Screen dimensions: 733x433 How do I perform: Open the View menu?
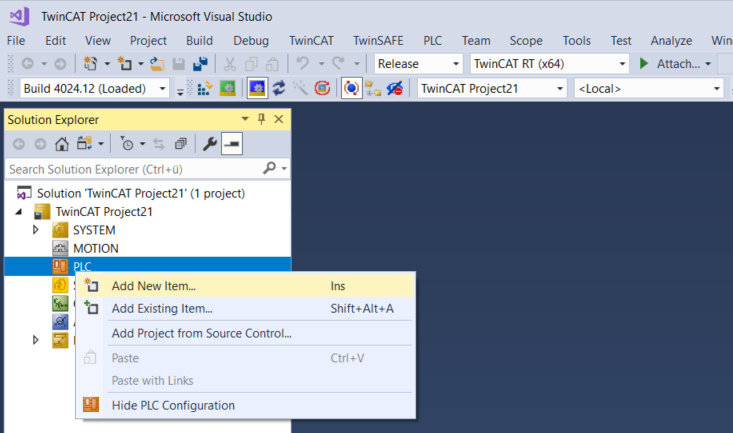98,41
